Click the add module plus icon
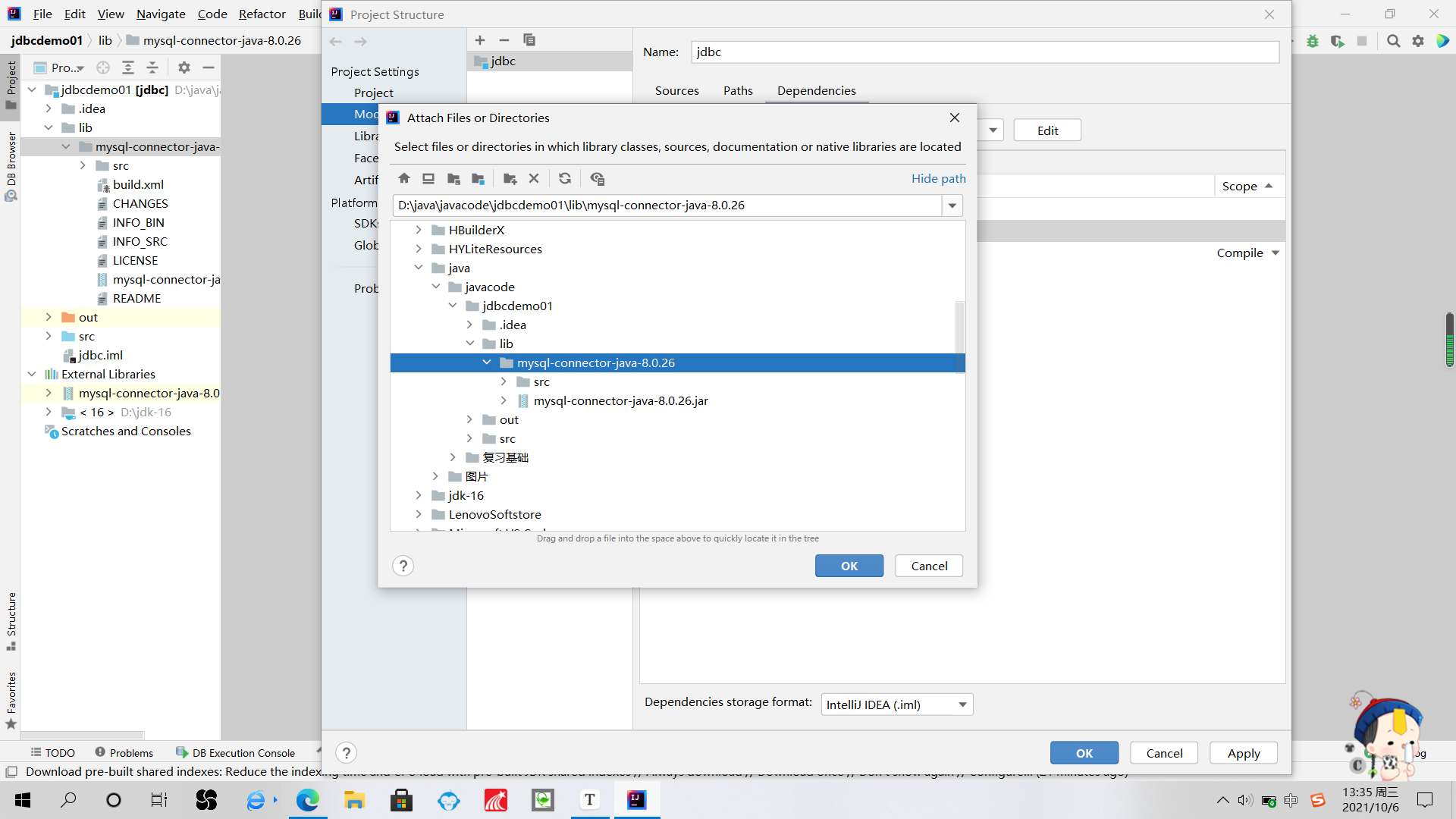1456x819 pixels. 480,40
